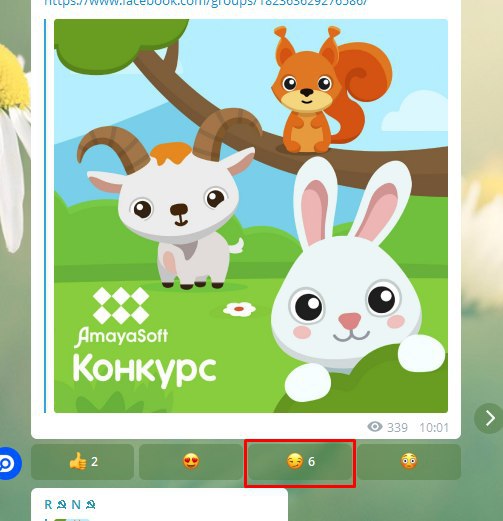Click the sender name R N in reply
The height and width of the screenshot is (521, 503).
pyautogui.click(x=70, y=505)
